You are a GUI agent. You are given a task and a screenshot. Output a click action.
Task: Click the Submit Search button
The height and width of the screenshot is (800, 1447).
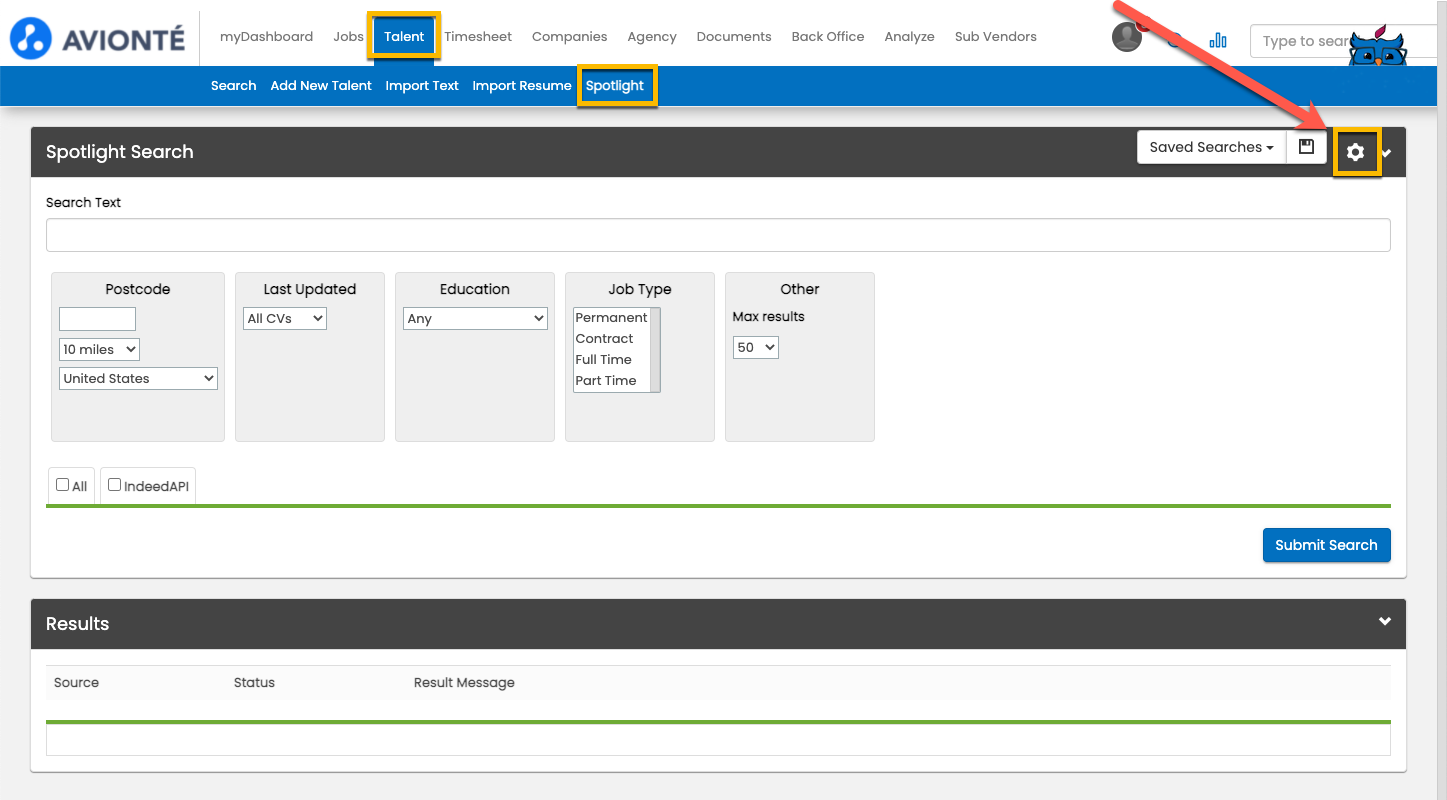coord(1326,545)
